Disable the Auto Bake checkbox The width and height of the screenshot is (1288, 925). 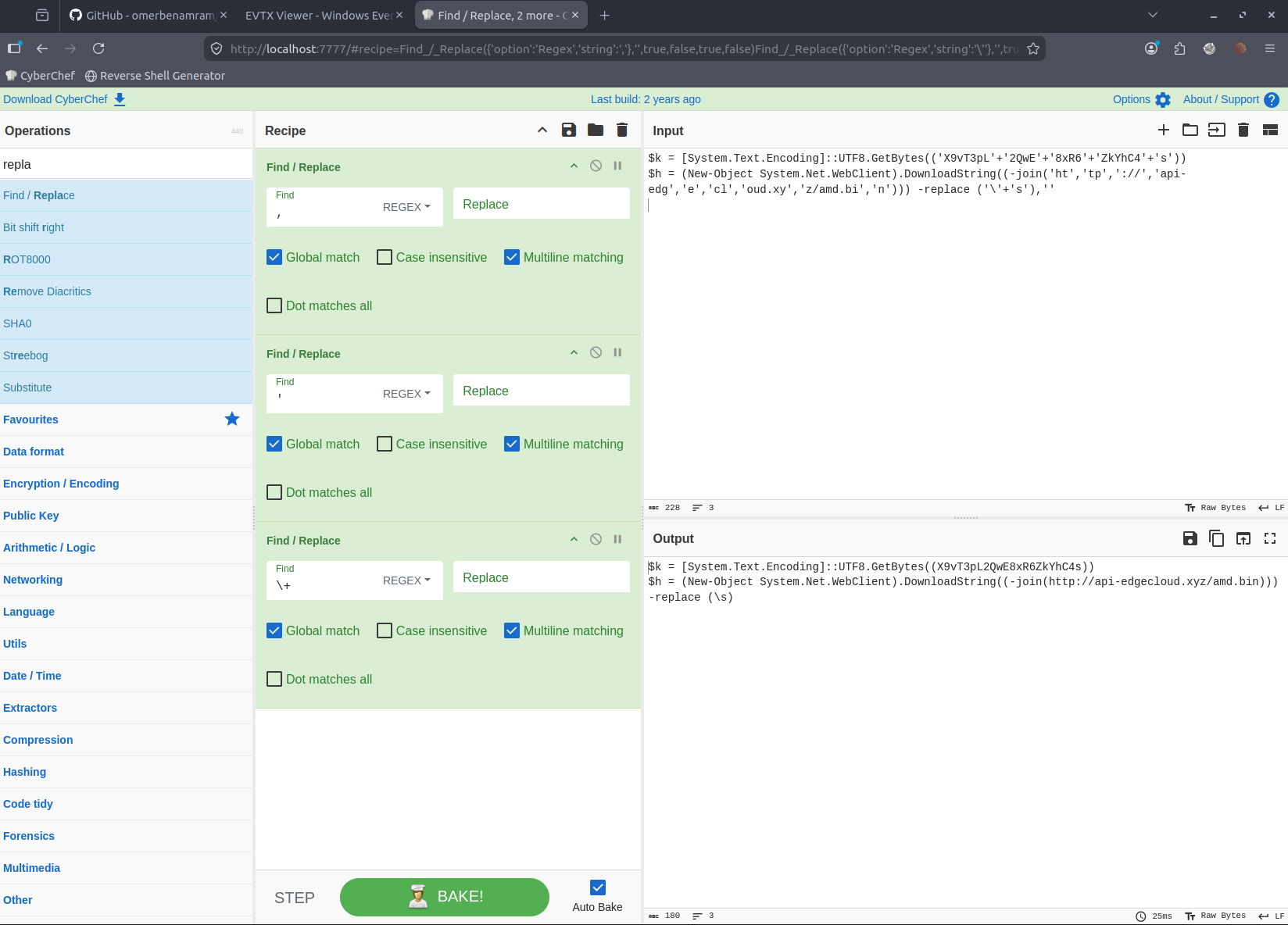598,887
